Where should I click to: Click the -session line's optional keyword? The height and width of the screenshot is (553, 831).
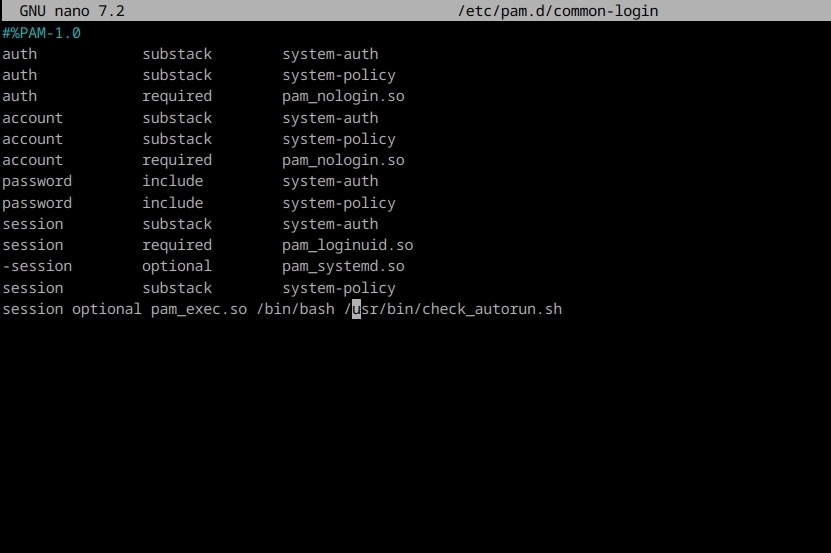tap(176, 266)
